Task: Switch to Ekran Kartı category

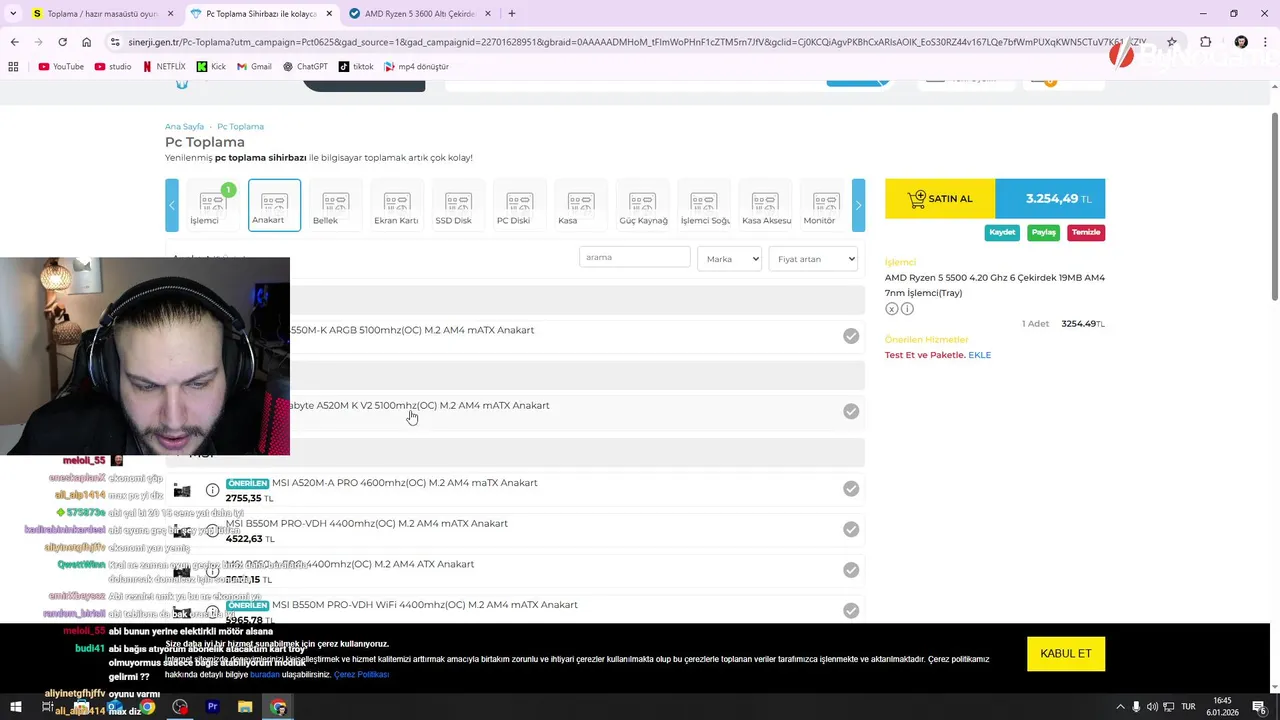Action: click(x=396, y=205)
